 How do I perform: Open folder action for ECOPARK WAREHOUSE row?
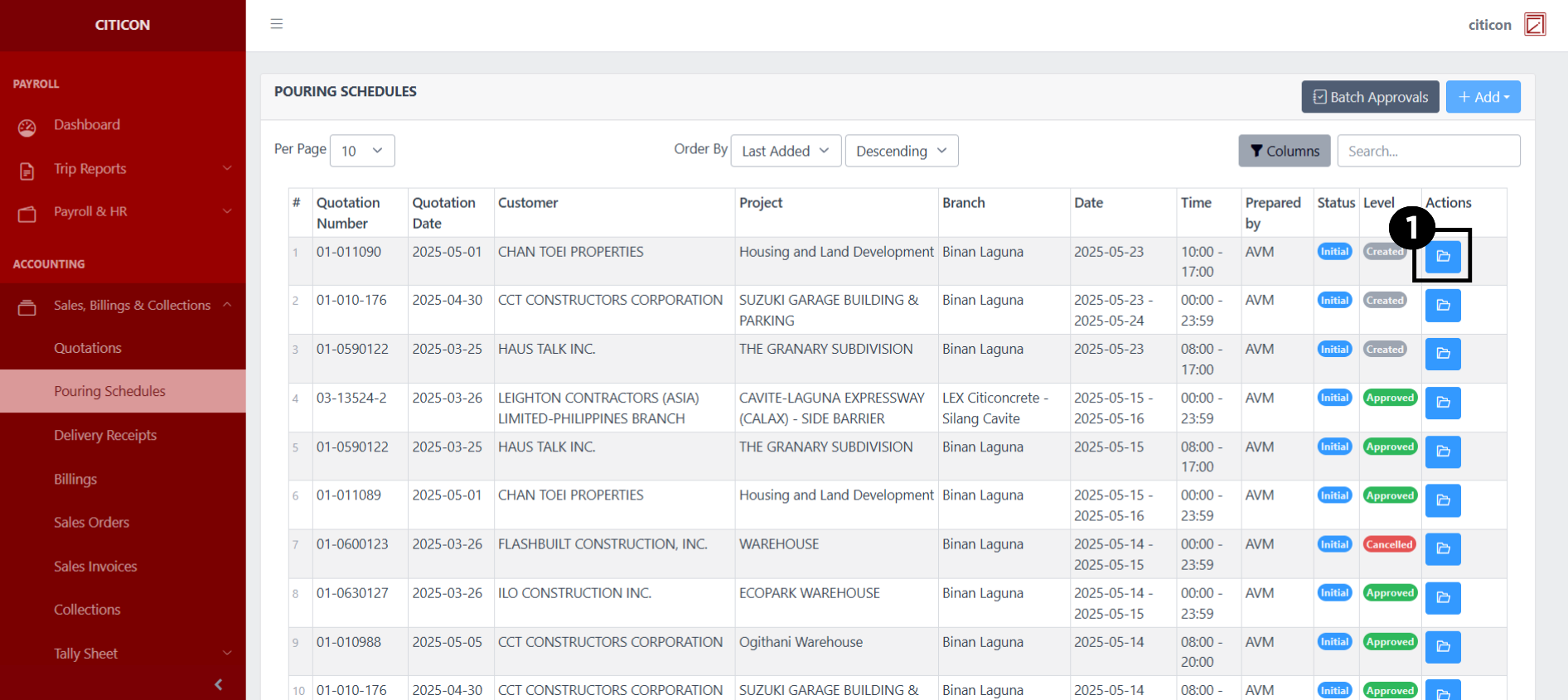[x=1442, y=598]
